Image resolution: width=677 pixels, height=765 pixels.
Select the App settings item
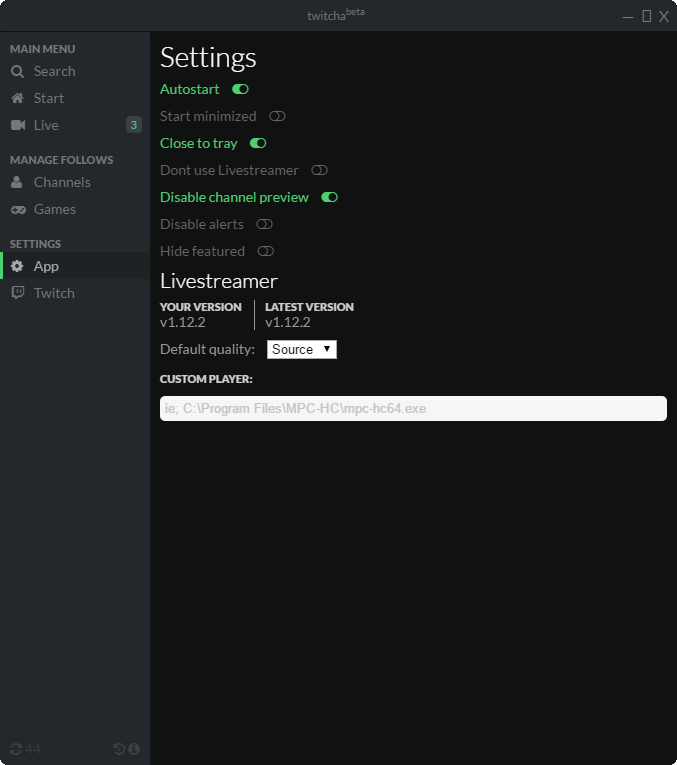click(75, 266)
